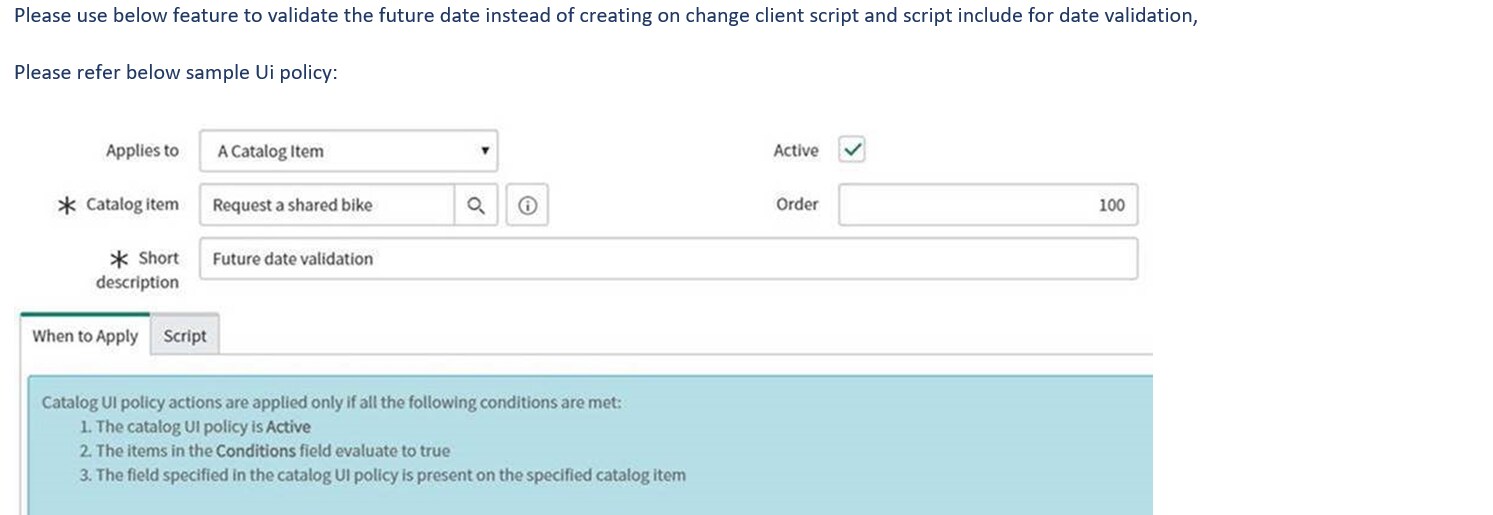1493x515 pixels.
Task: Click the 'catalog UI policy is Active' condition line
Action: [196, 427]
